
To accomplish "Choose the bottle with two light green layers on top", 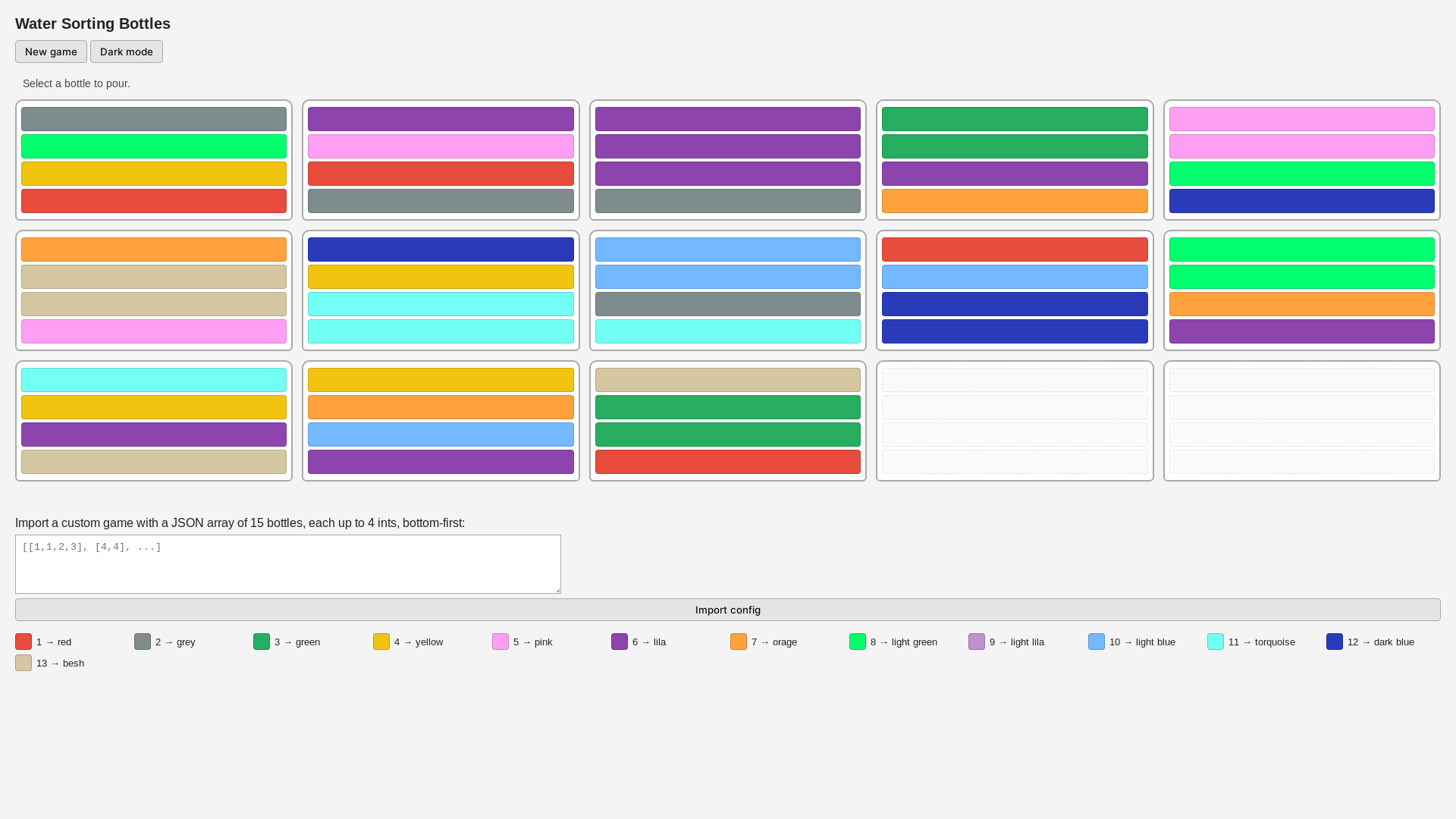I will [x=1301, y=290].
